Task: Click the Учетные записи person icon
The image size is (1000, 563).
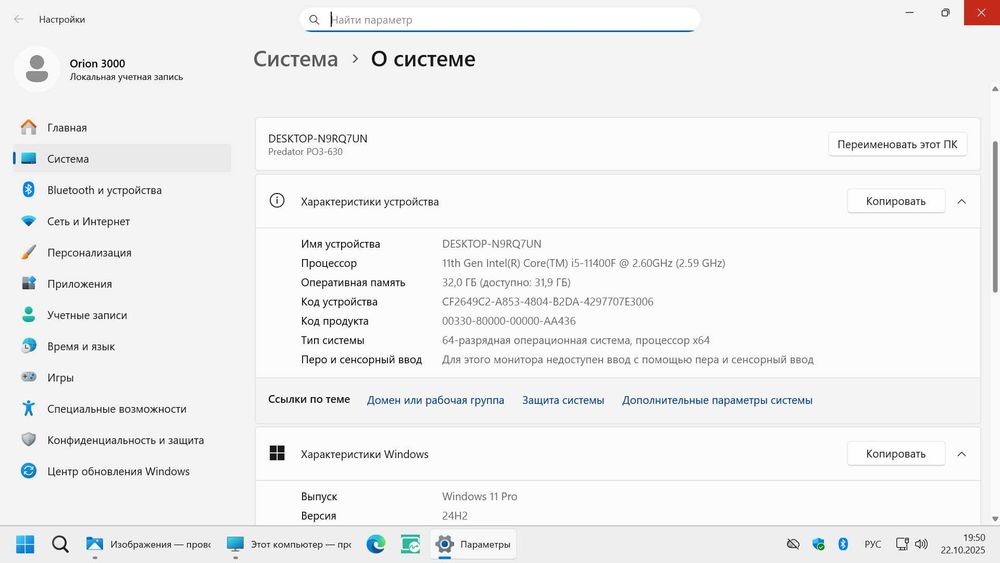Action: tap(29, 315)
